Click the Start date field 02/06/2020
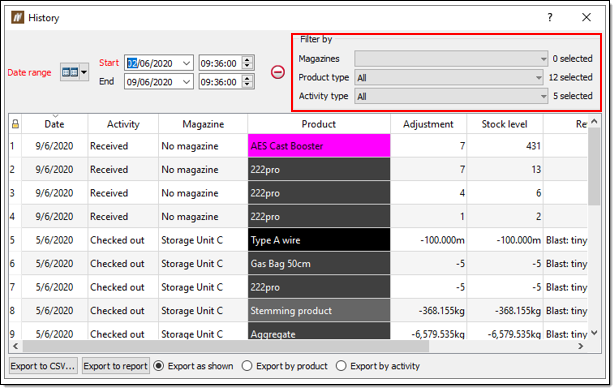 coord(154,63)
